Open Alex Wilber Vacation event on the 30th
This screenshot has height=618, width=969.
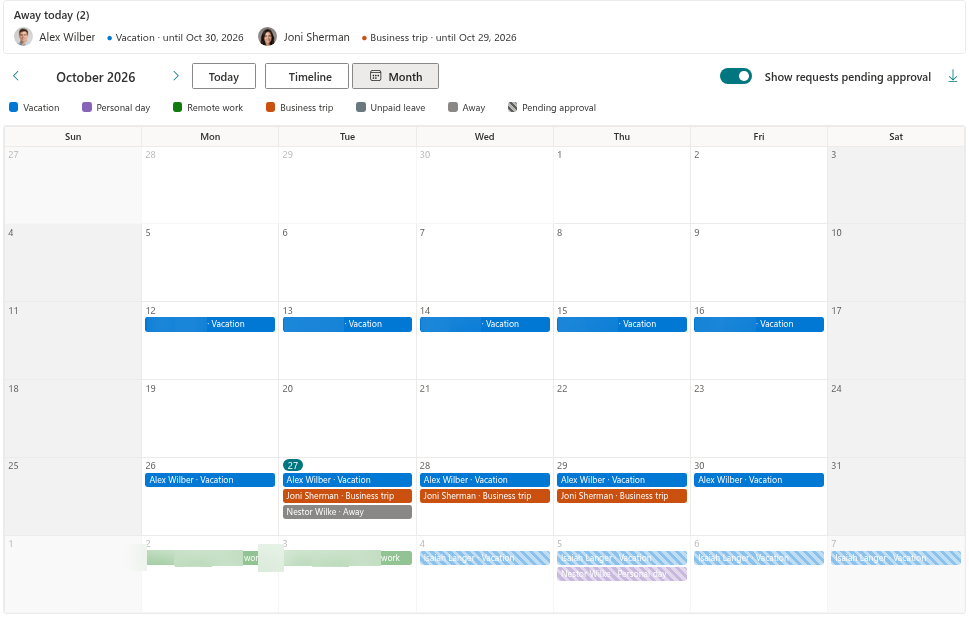pyautogui.click(x=759, y=480)
